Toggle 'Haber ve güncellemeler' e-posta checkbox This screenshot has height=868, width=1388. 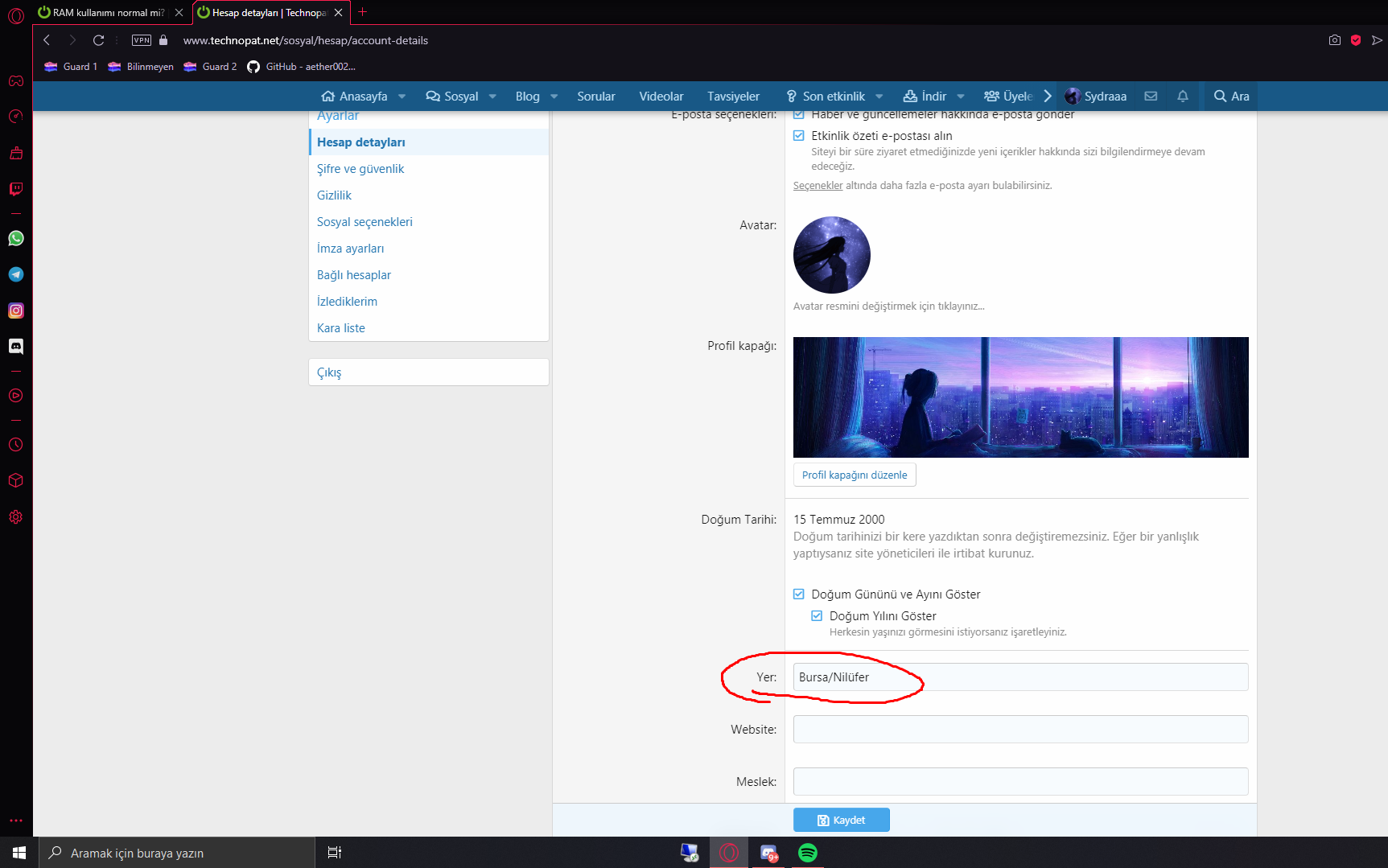coord(799,114)
